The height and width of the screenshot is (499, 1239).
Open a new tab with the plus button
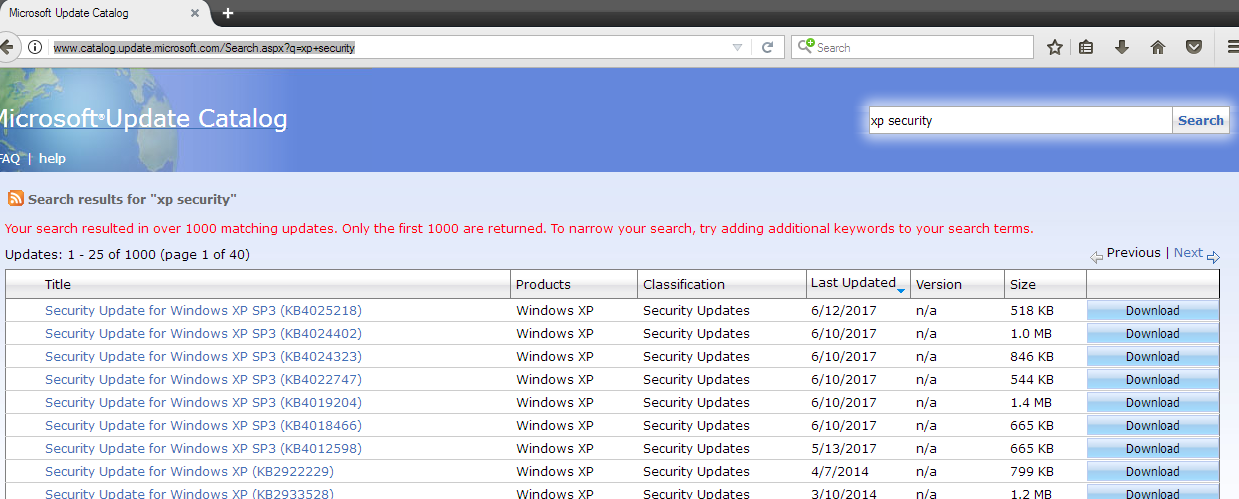click(228, 13)
